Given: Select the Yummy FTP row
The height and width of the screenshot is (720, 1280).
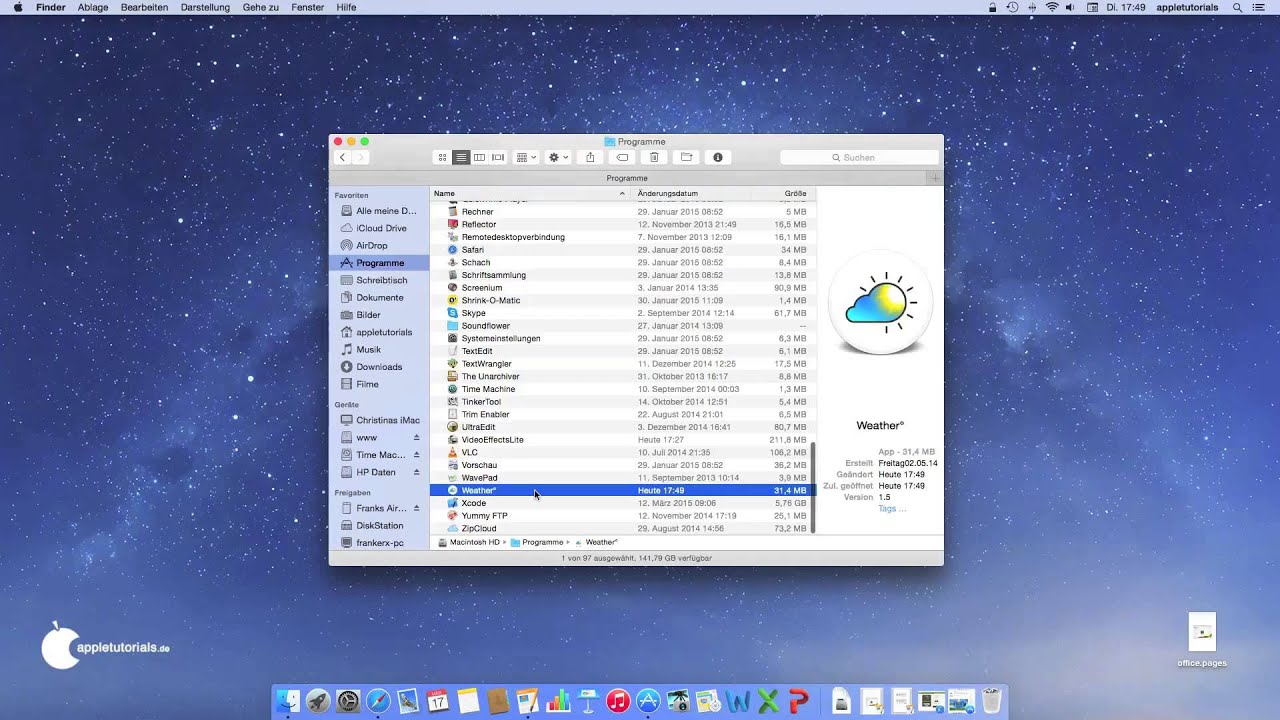Looking at the screenshot, I should pyautogui.click(x=623, y=516).
